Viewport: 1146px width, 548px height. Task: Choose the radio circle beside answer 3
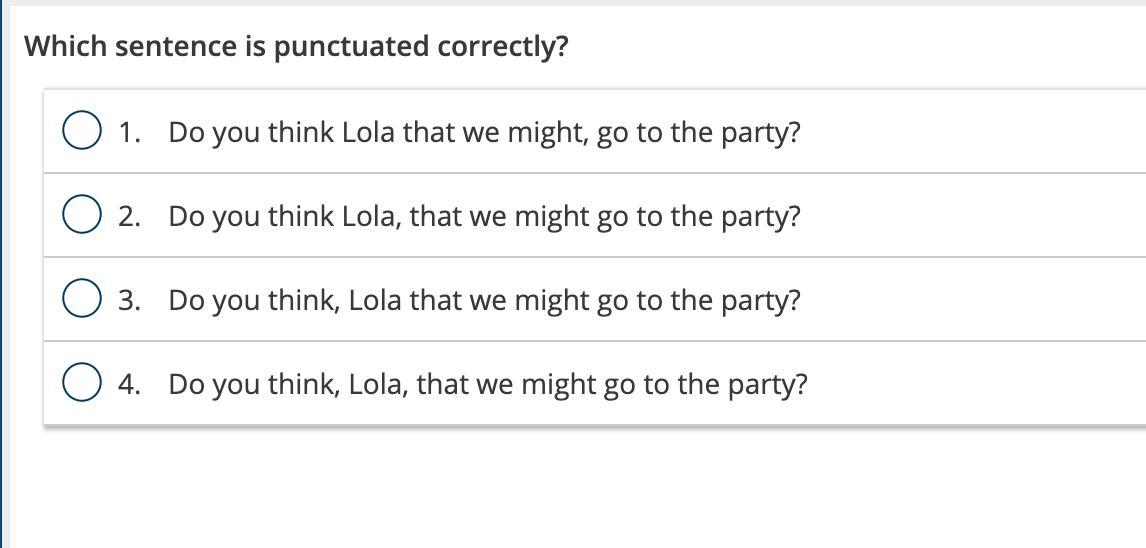click(x=81, y=300)
